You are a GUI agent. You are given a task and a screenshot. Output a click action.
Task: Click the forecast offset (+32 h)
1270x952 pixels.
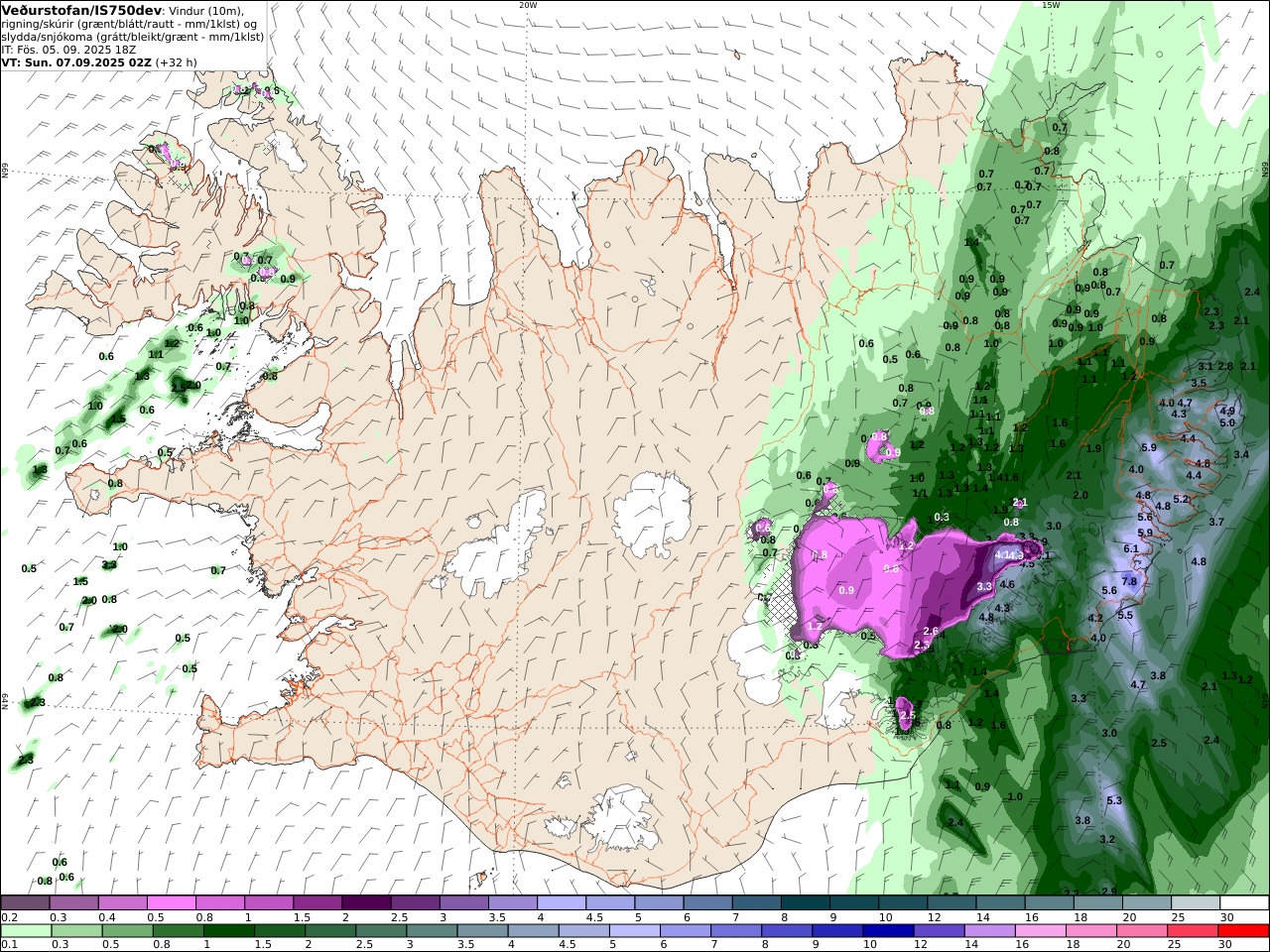tap(177, 61)
